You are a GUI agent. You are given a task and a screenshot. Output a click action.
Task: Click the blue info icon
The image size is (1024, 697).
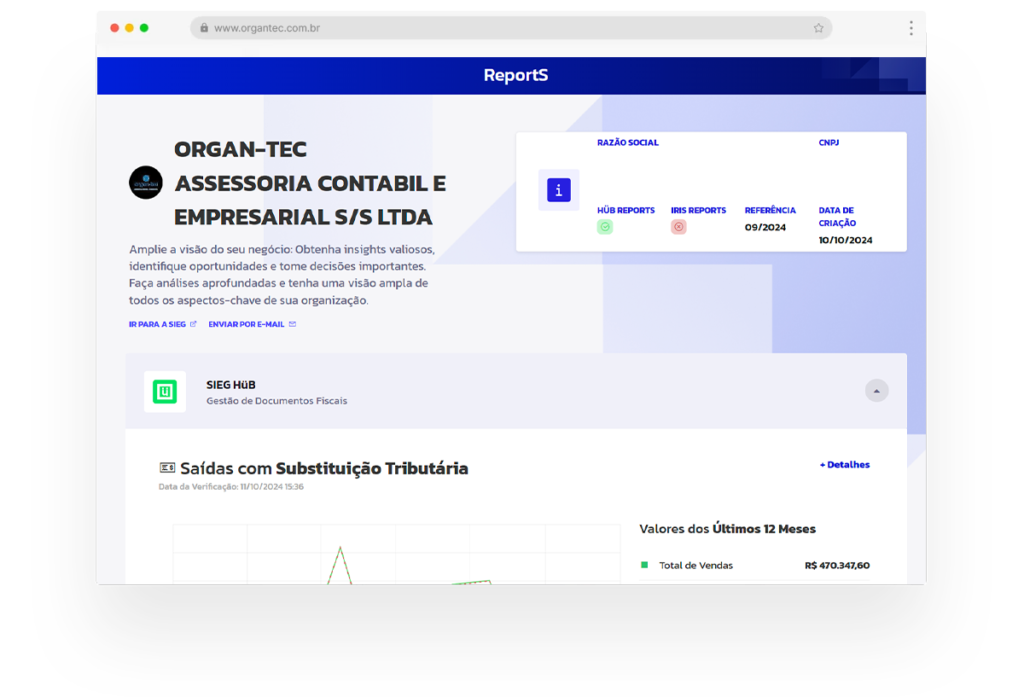point(558,190)
